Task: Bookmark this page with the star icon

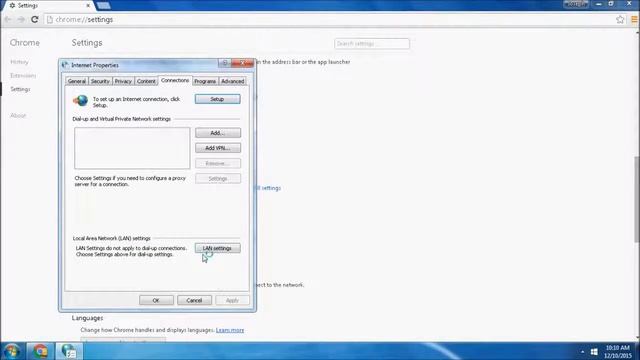Action: point(620,19)
